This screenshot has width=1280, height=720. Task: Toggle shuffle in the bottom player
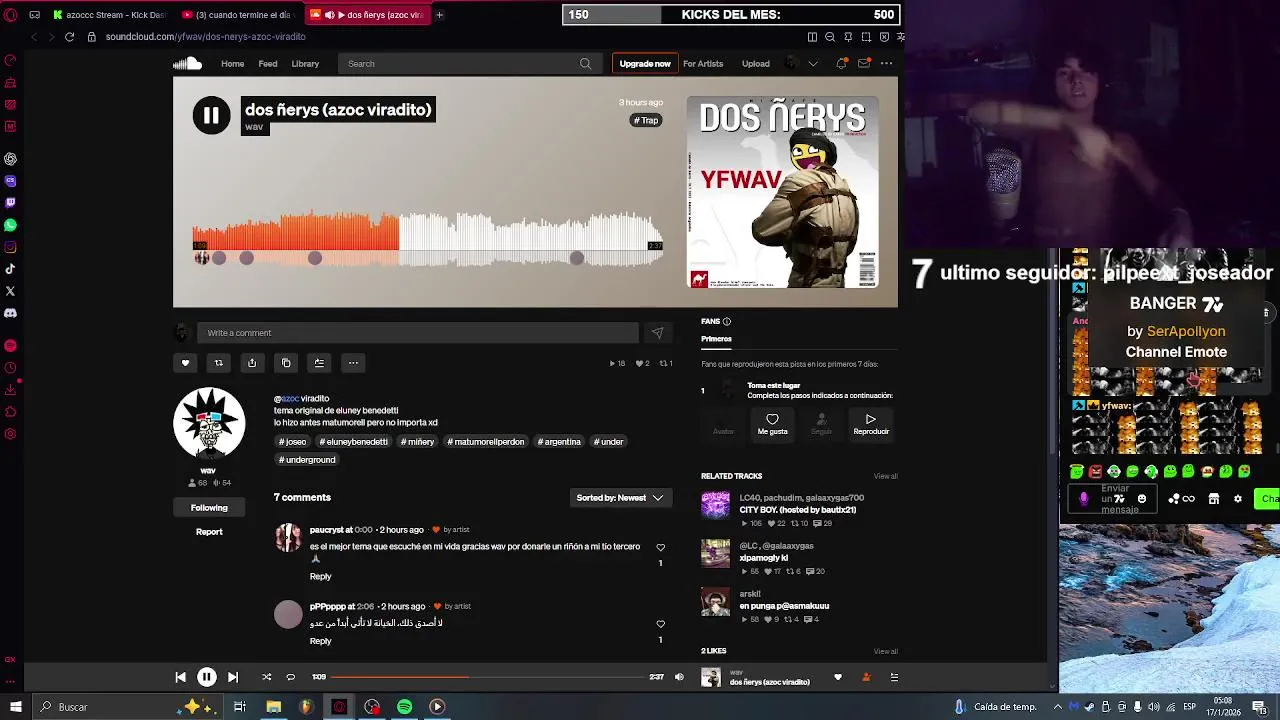266,677
